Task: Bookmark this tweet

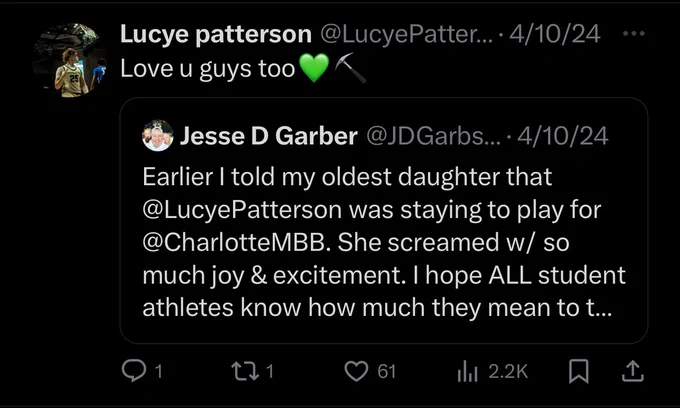Action: click(579, 371)
